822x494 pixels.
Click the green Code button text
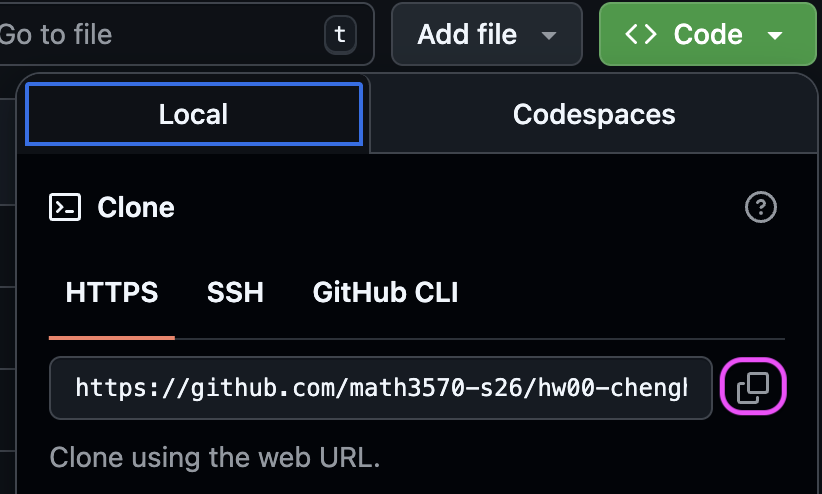[x=708, y=35]
